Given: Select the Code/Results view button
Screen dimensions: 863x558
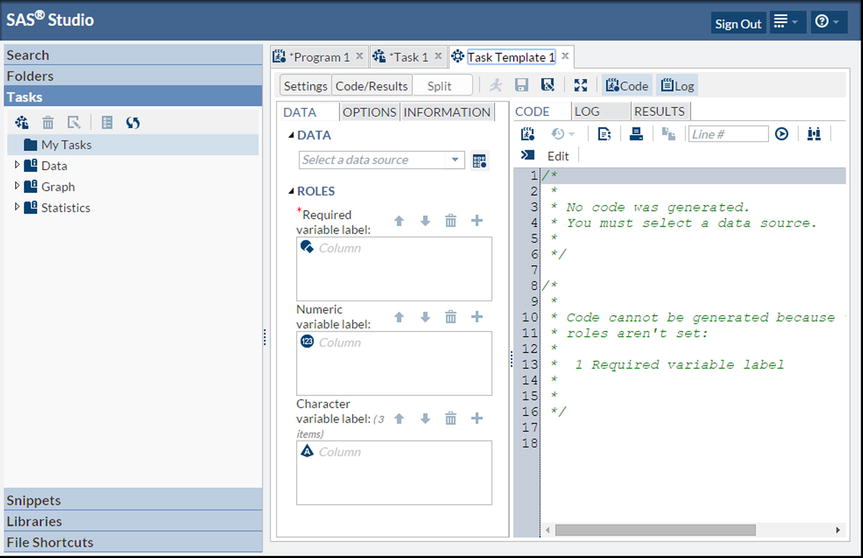Looking at the screenshot, I should click(372, 86).
